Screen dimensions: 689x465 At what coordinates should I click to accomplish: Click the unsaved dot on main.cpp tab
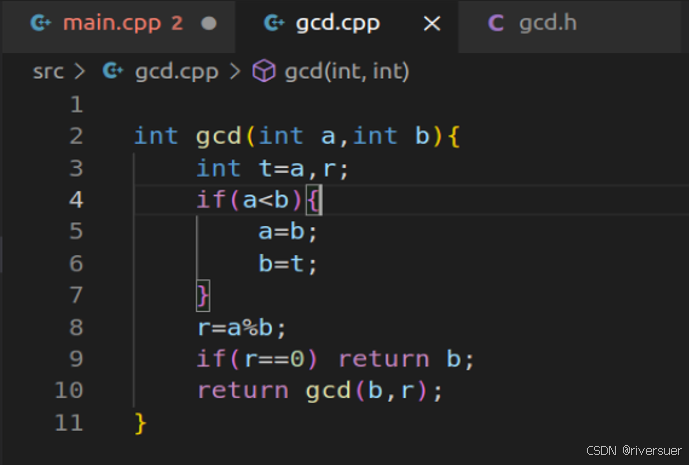click(x=209, y=23)
